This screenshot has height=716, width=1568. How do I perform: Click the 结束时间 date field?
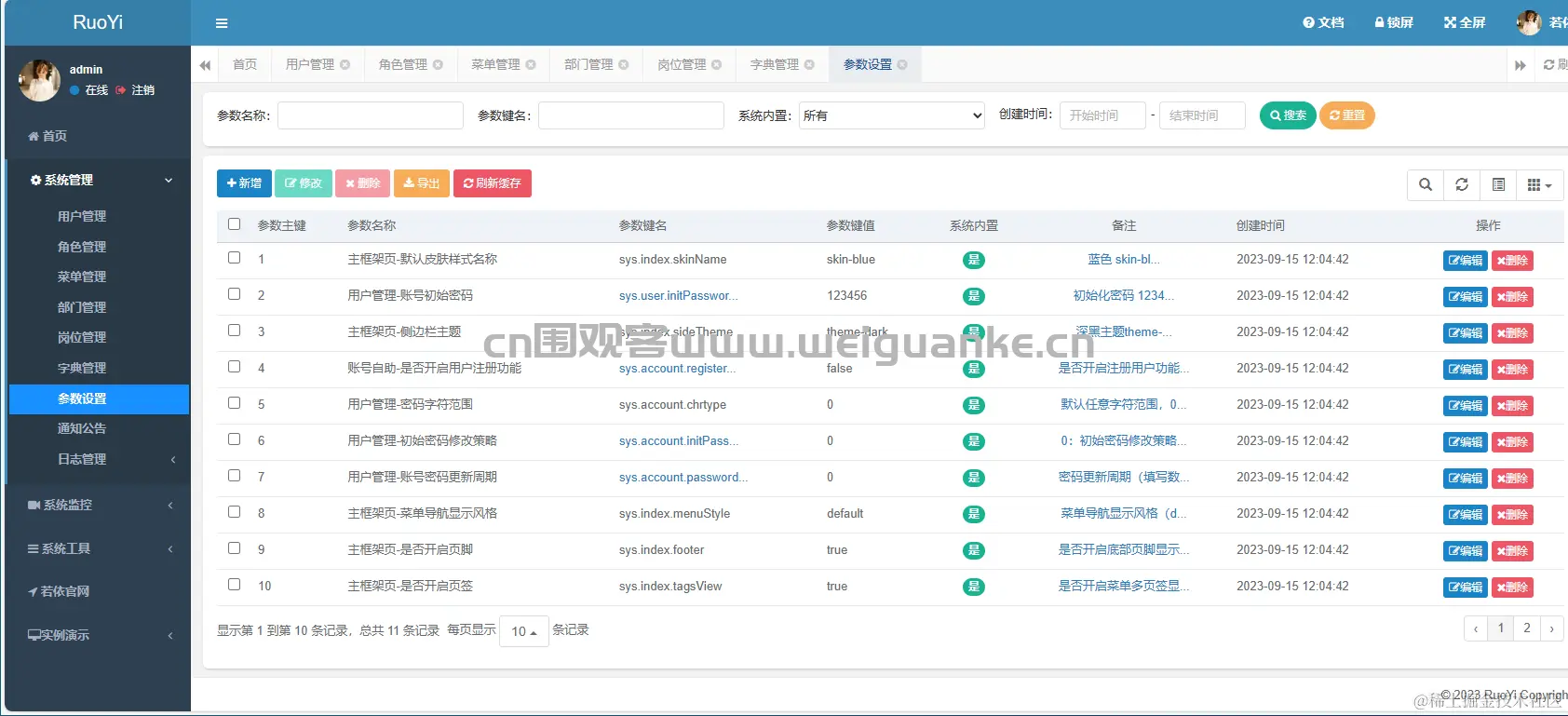coord(1202,115)
